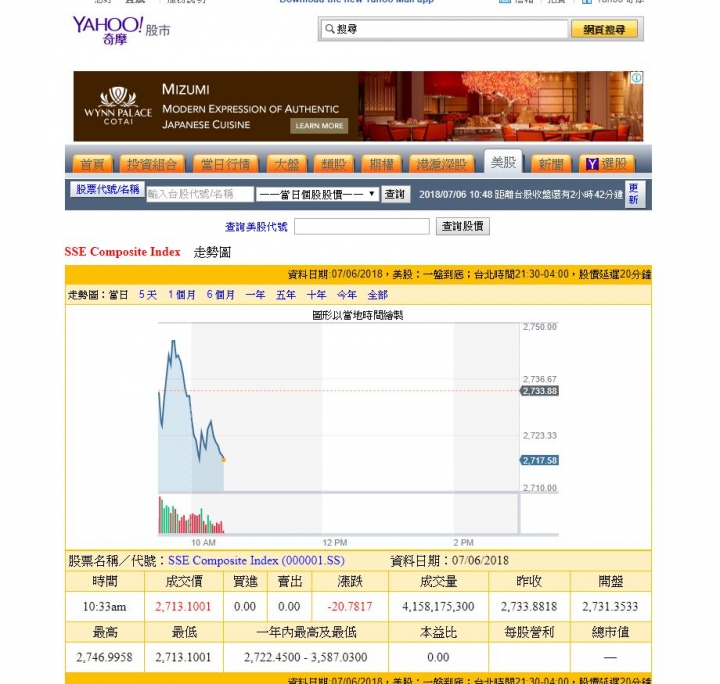Viewport: 720px width, 684px height.
Task: Click the 10 AM axis label
Action: point(203,543)
